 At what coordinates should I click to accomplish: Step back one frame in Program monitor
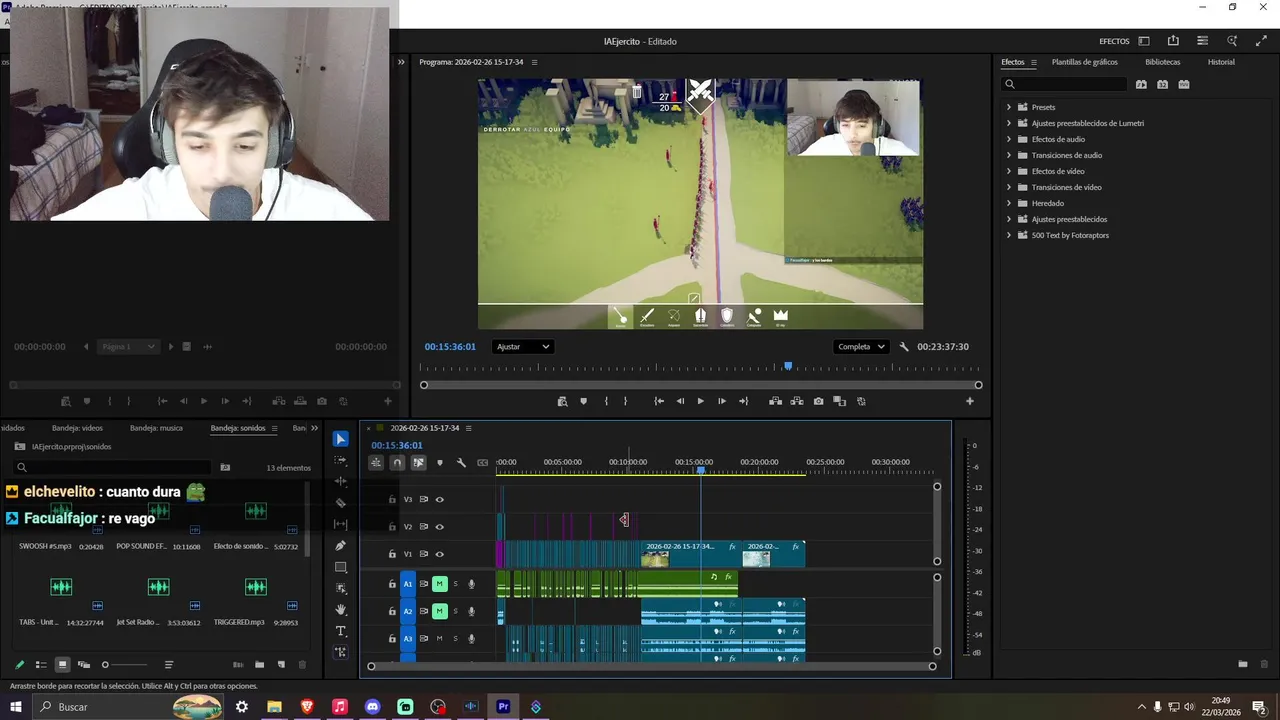tap(680, 401)
